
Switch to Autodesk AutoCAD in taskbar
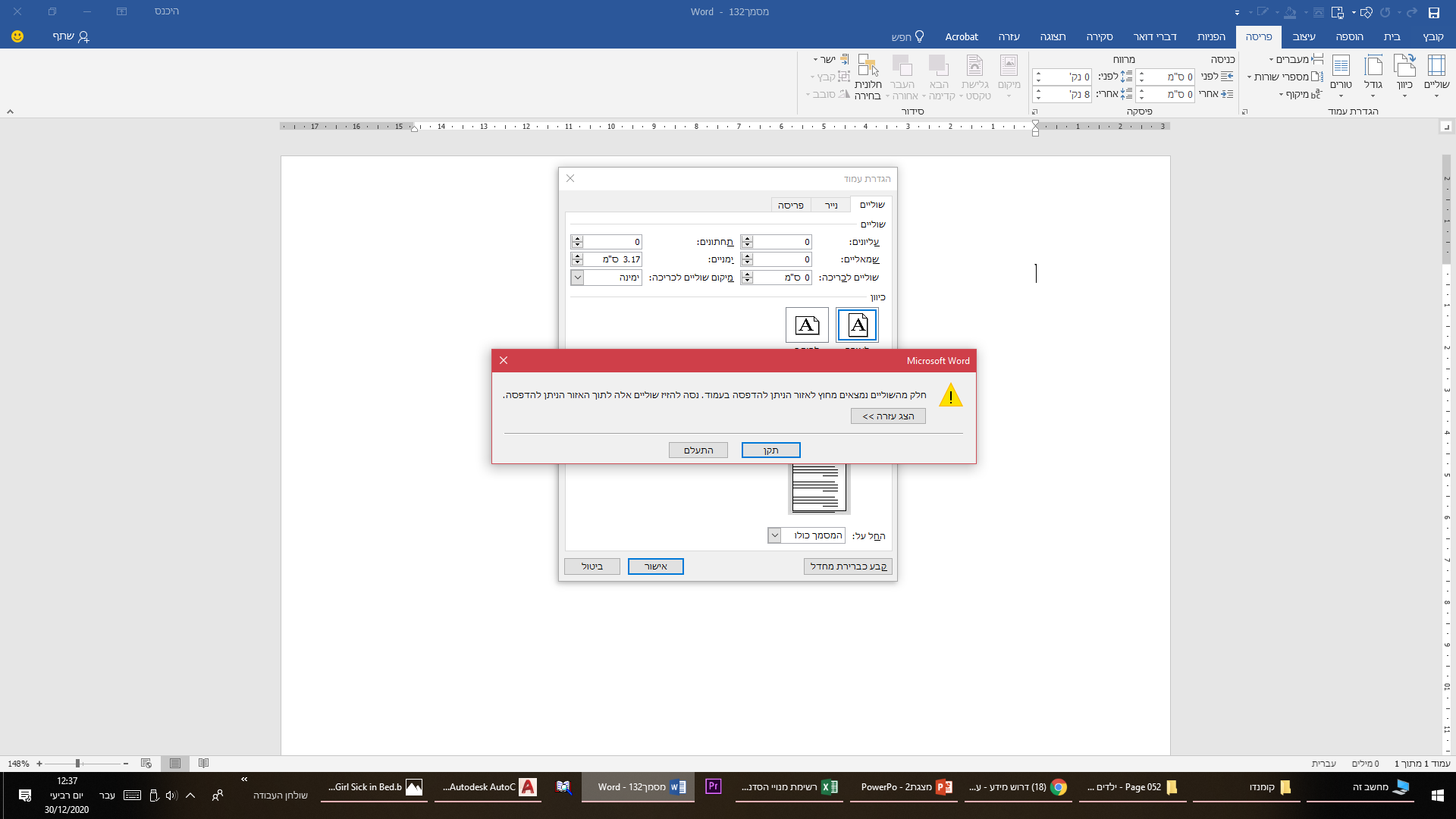pyautogui.click(x=488, y=787)
